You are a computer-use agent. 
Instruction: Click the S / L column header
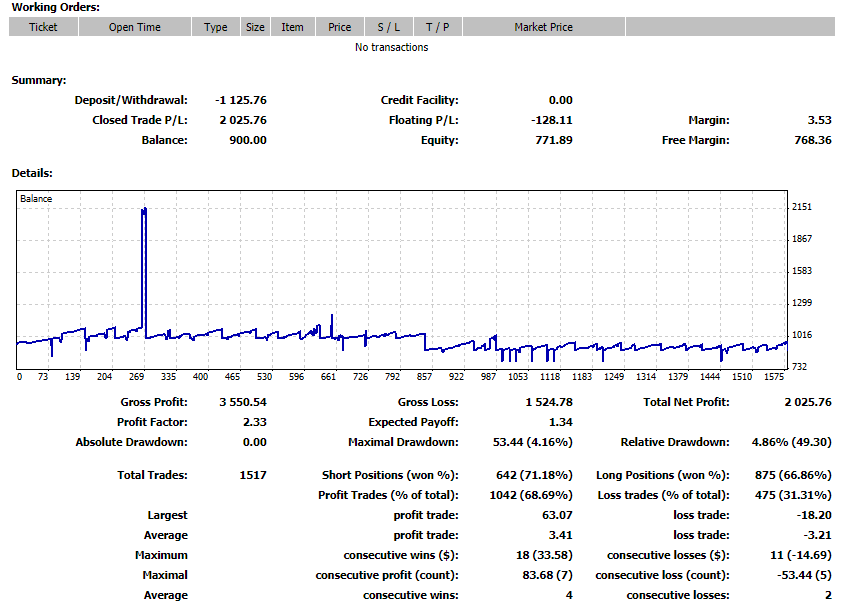tap(388, 27)
